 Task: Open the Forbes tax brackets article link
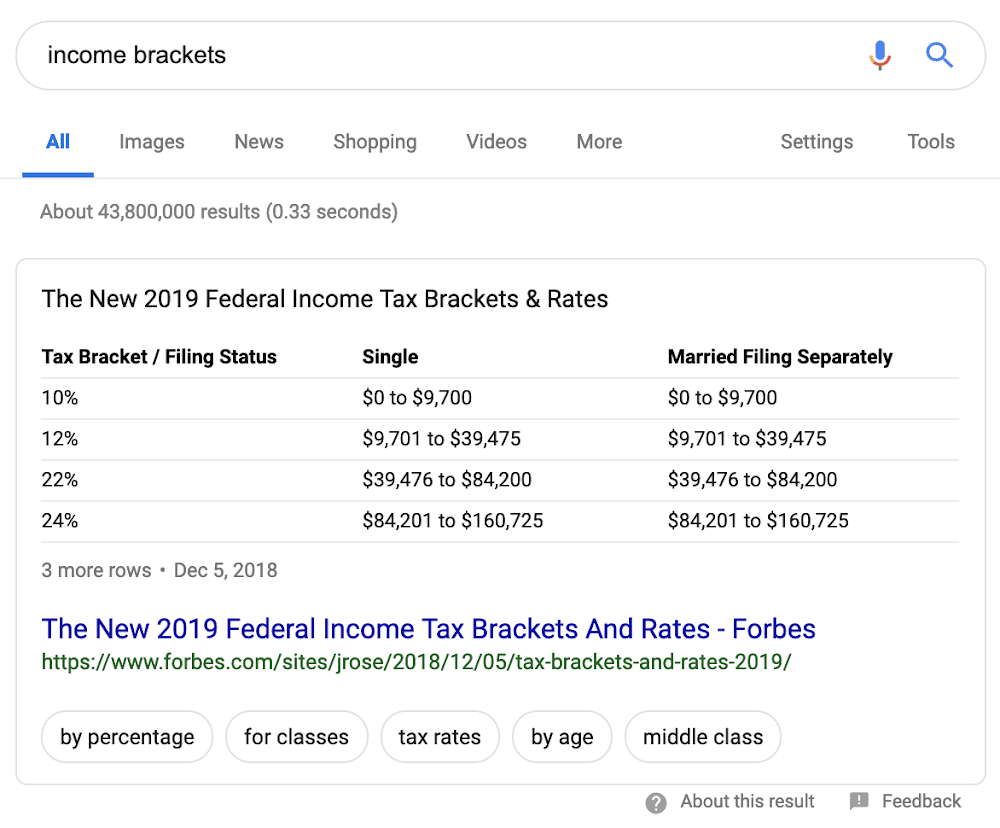pyautogui.click(x=428, y=629)
